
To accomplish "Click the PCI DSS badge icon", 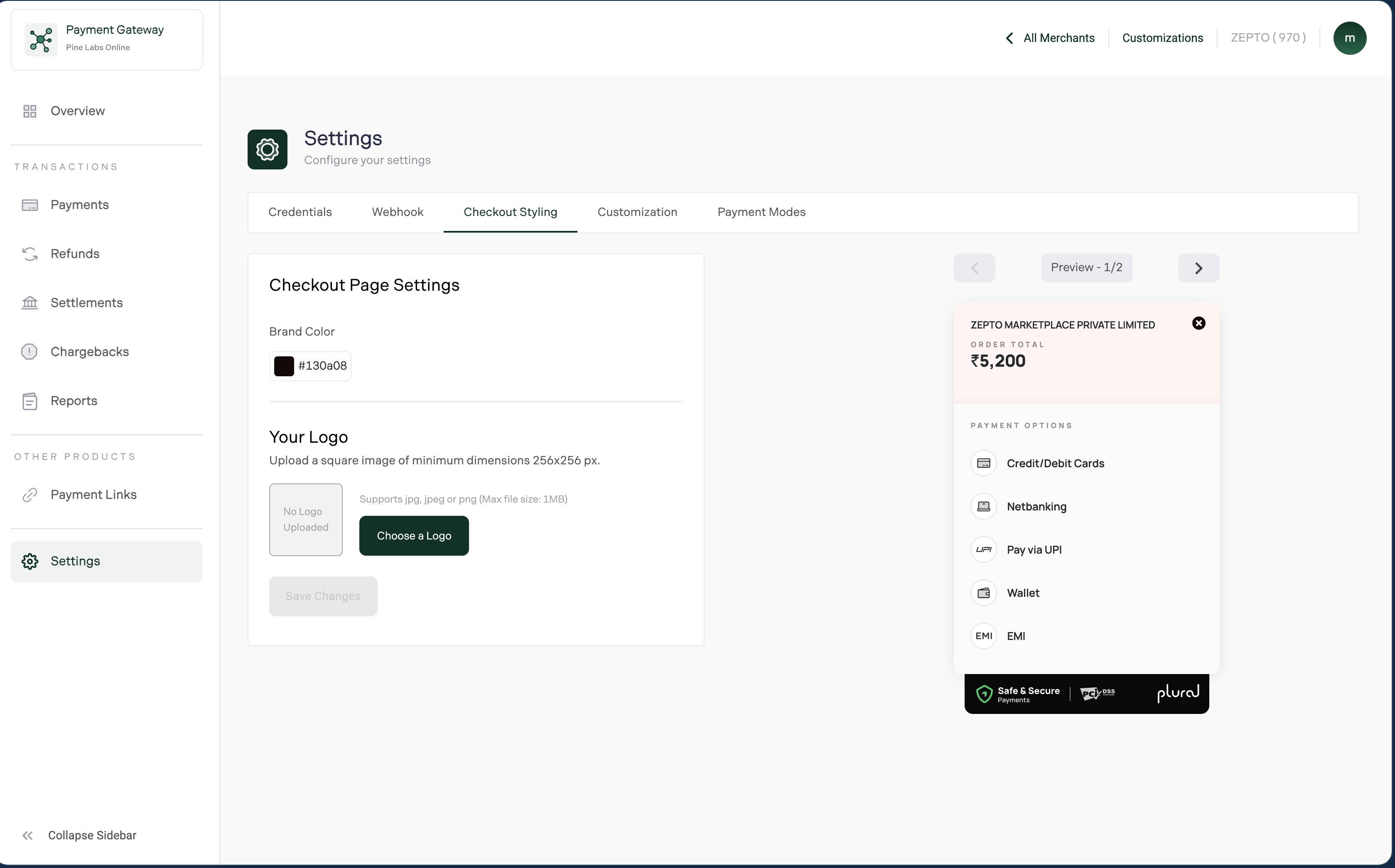I will [1097, 694].
